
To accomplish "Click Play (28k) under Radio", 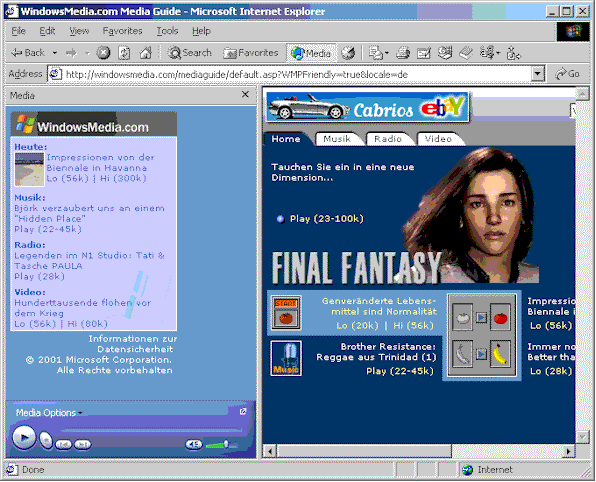I will [x=40, y=276].
